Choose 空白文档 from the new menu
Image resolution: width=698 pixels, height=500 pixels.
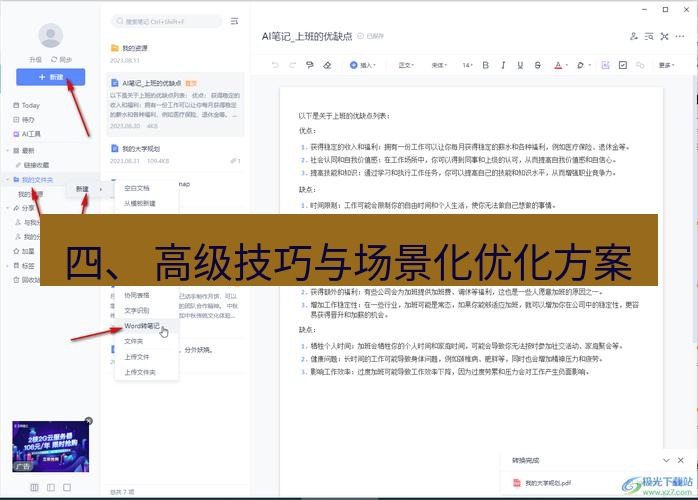coord(137,188)
